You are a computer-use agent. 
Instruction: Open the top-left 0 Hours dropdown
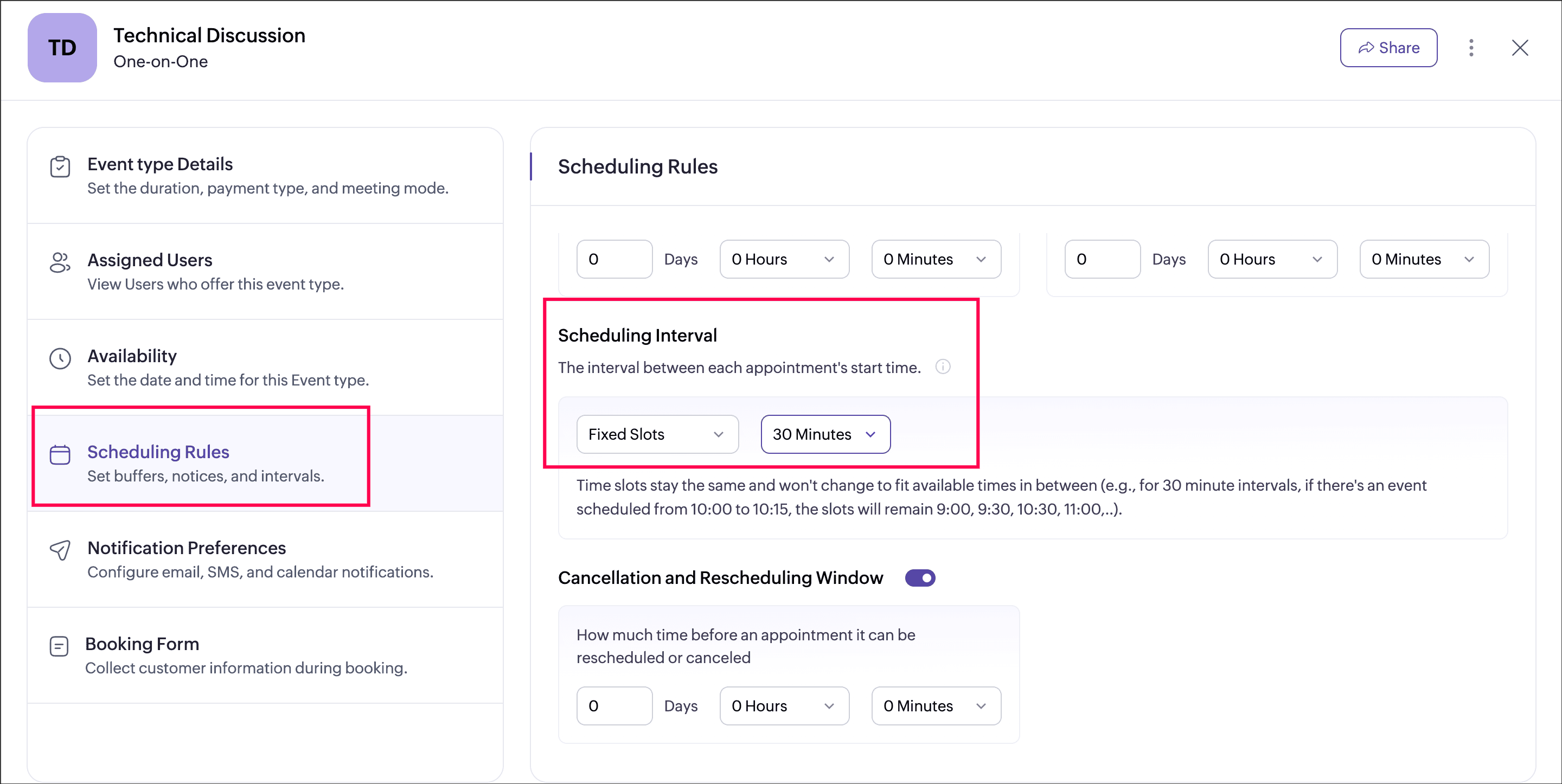coord(784,260)
